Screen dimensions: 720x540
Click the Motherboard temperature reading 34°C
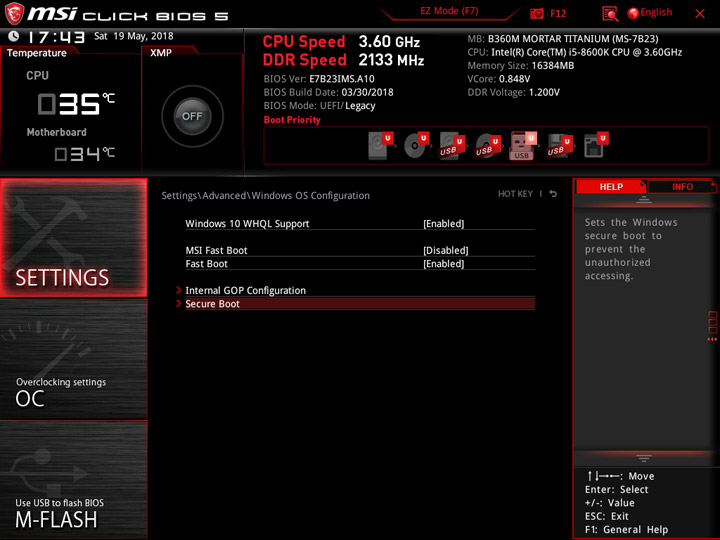click(x=84, y=153)
